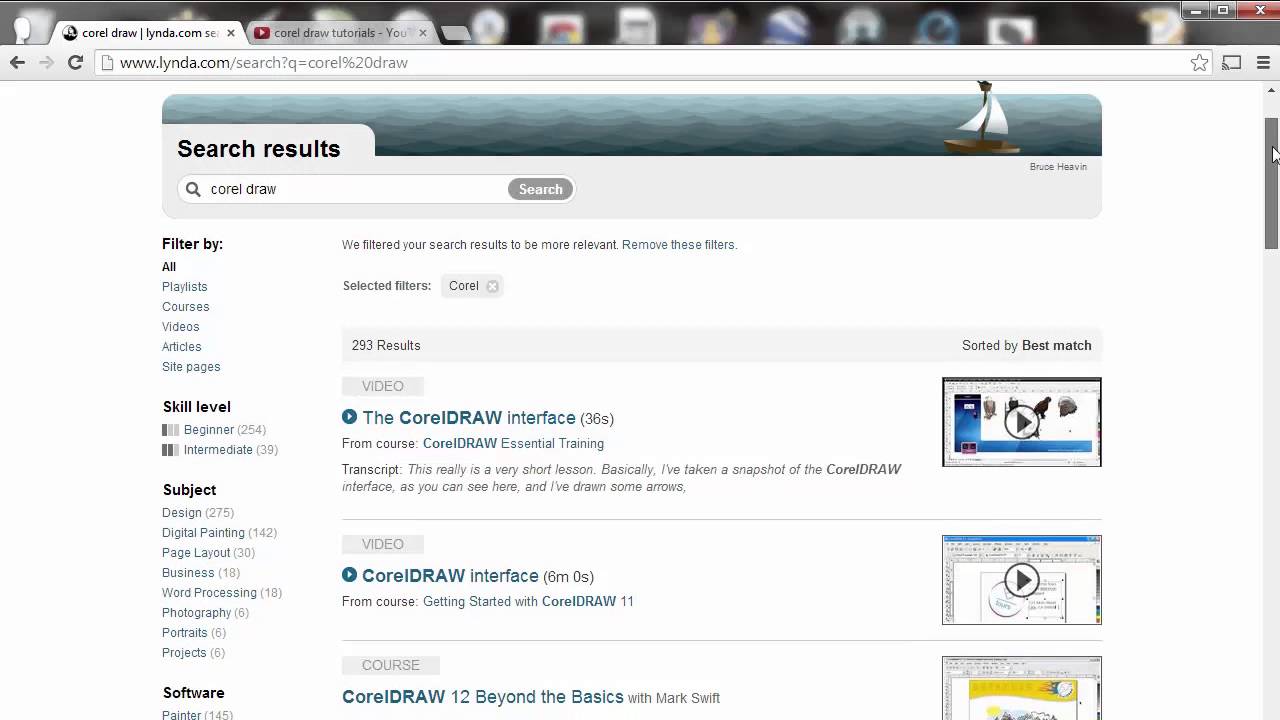Click the magnifier icon in search field
Screen dimensions: 1280x720
(193, 189)
